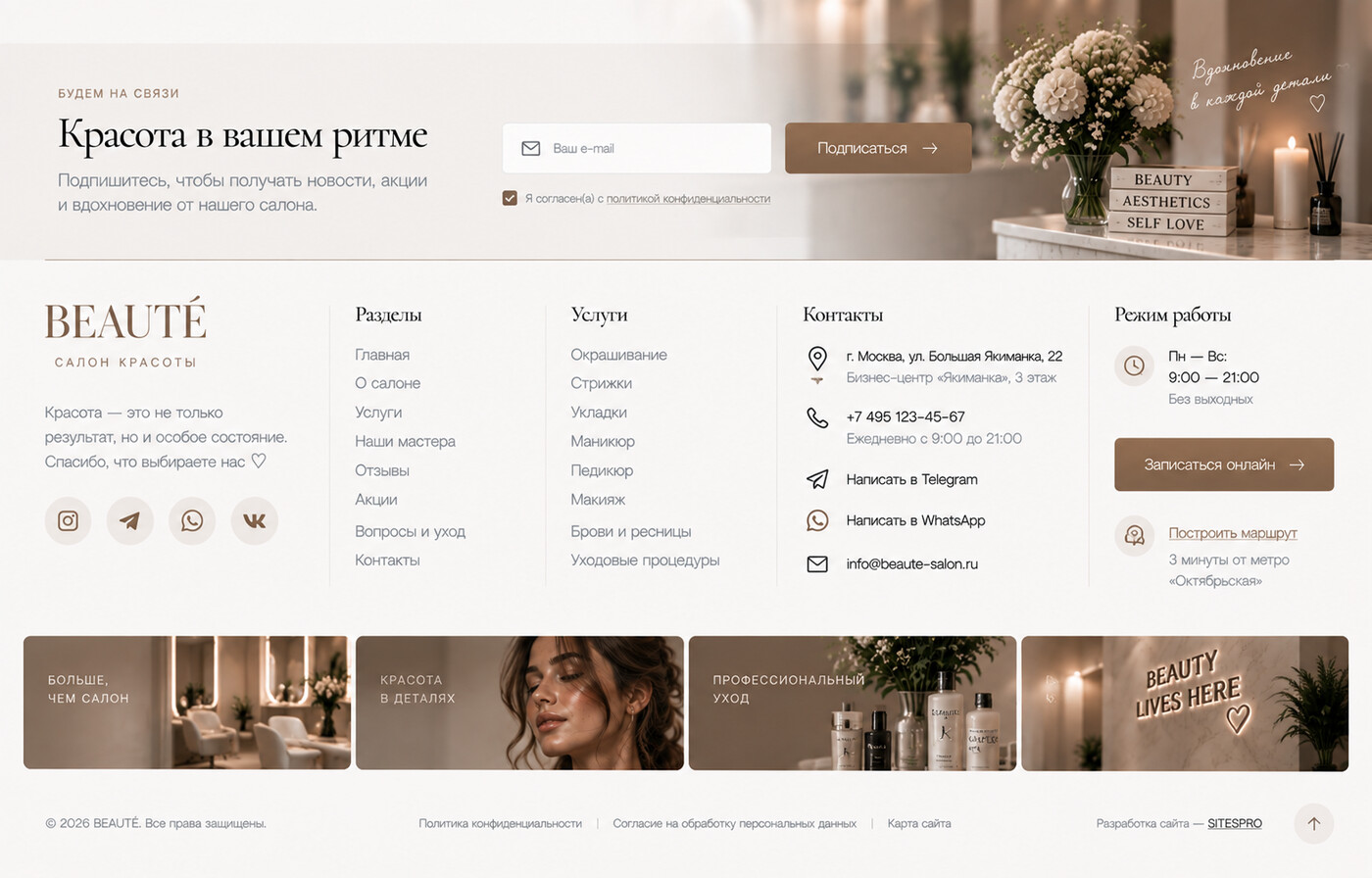Viewport: 1372px width, 878px height.
Task: Subscribe with the Подписаться button
Action: coord(878,148)
